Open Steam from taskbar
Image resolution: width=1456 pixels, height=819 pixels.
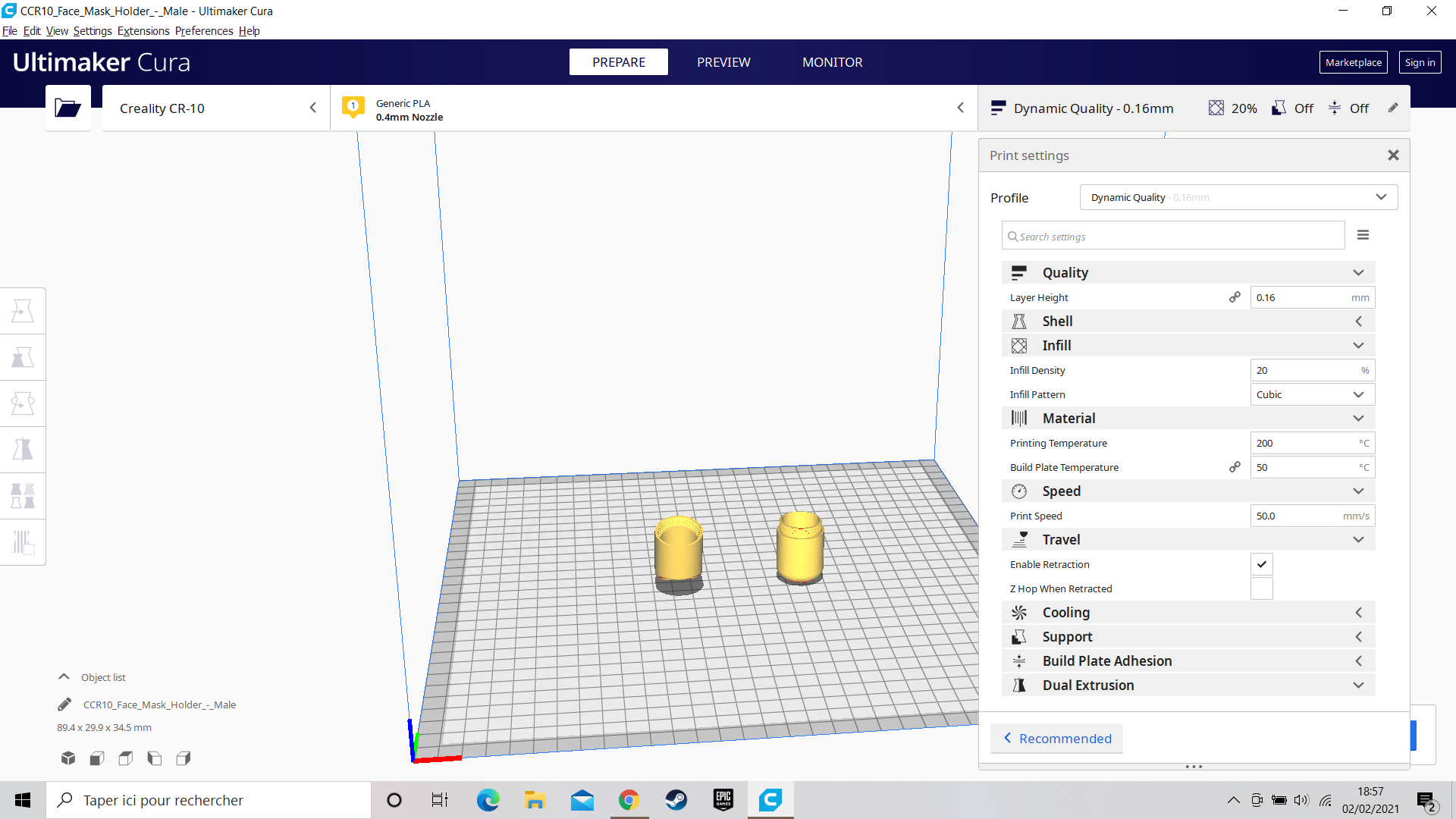point(676,800)
